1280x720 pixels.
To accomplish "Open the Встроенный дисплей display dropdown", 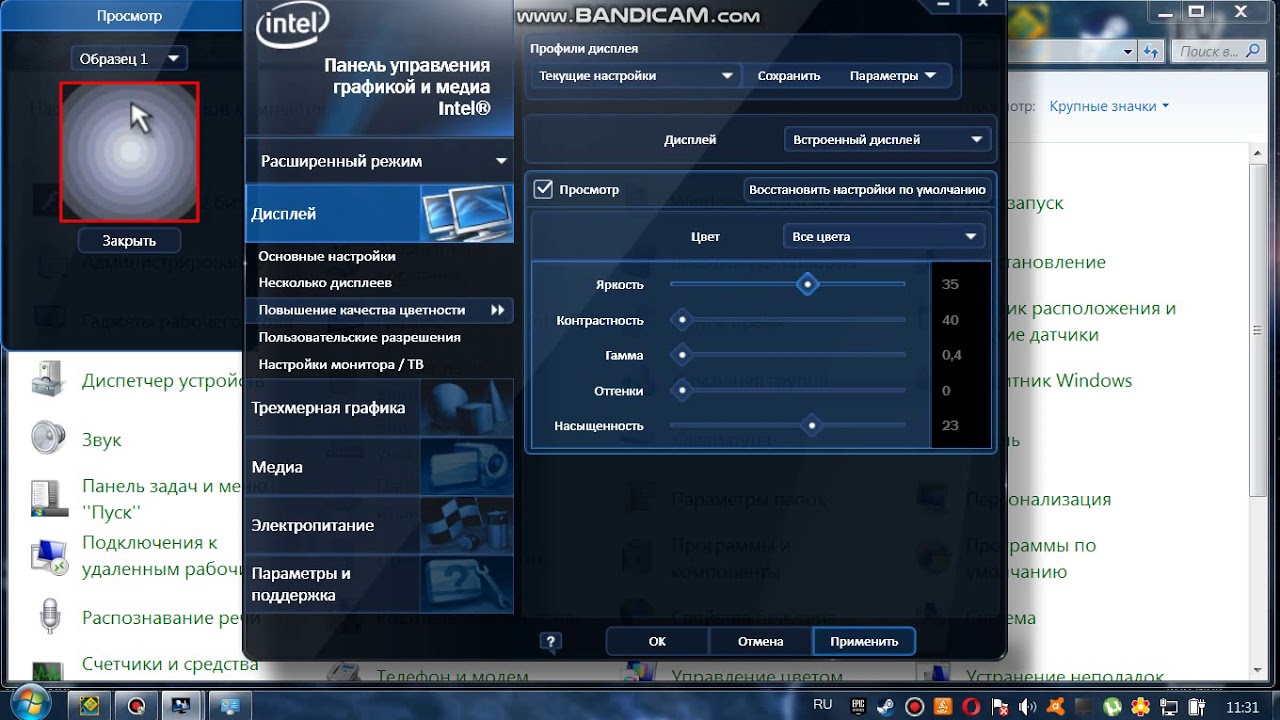I will pos(886,140).
